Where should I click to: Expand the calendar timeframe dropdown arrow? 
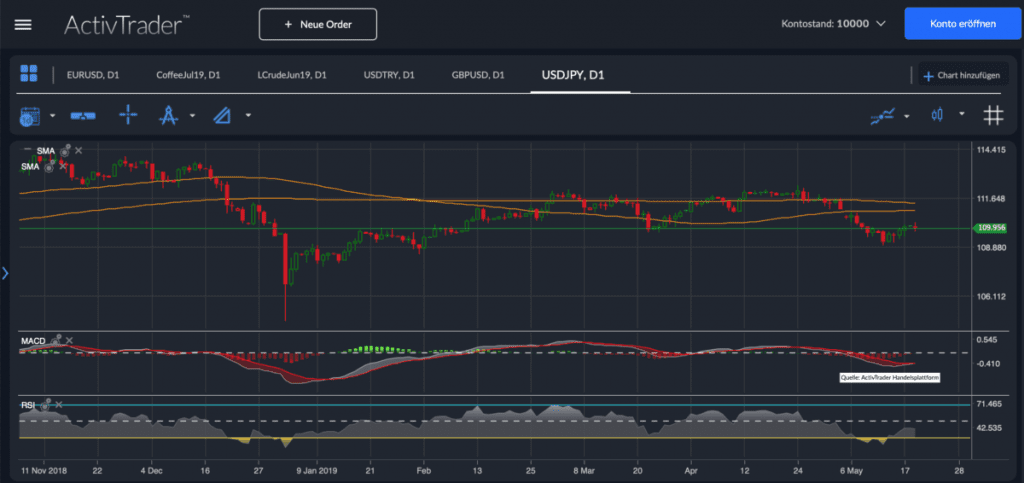(53, 116)
